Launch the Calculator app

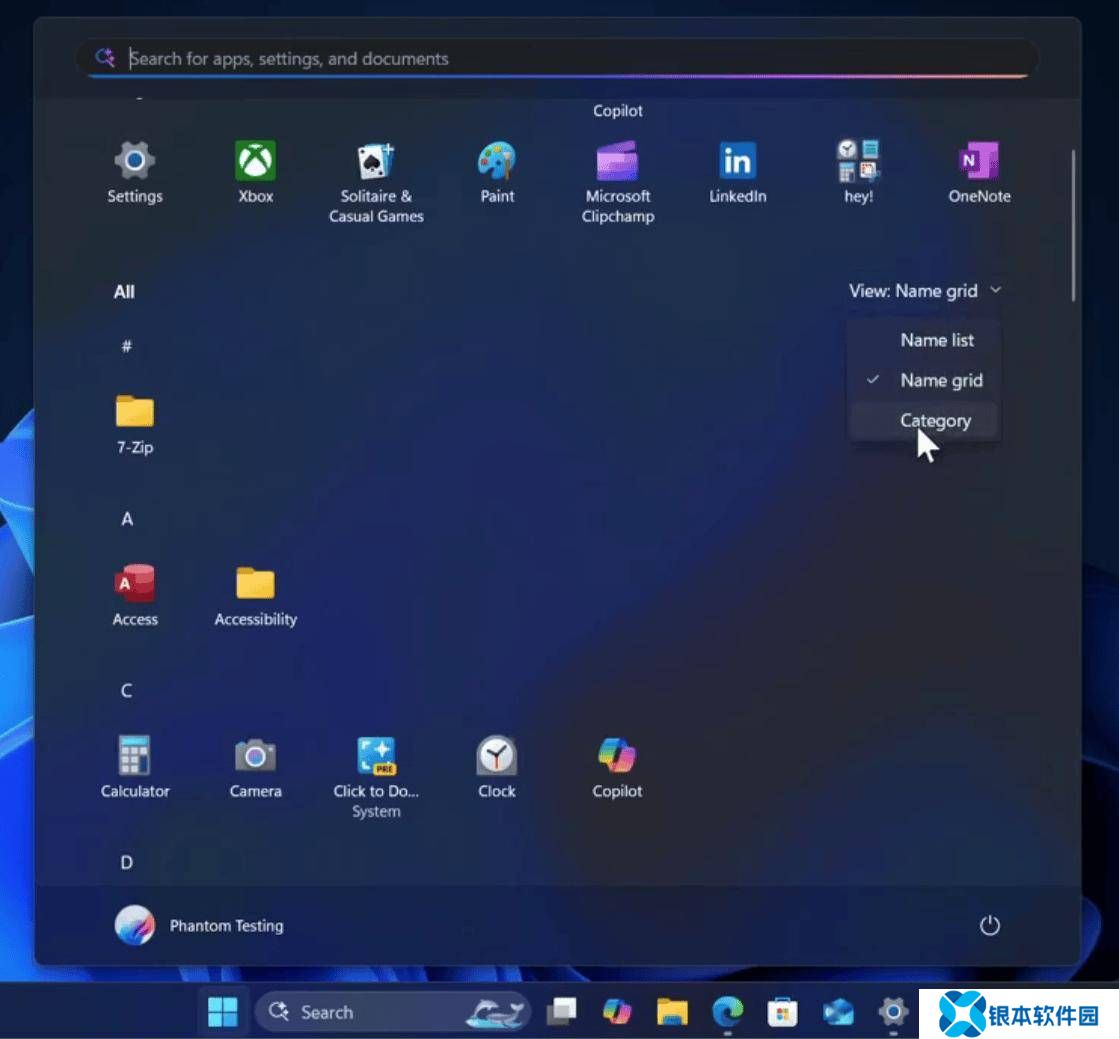(x=135, y=768)
